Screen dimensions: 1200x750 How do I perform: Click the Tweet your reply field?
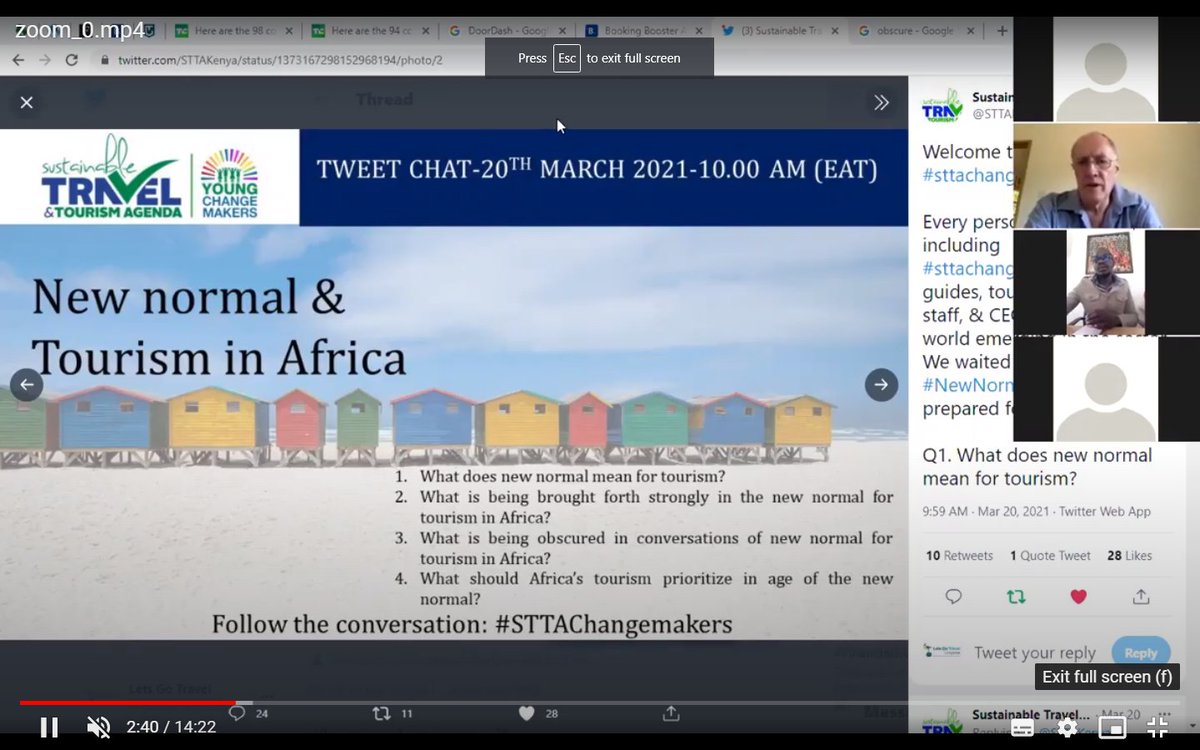pyautogui.click(x=1035, y=652)
